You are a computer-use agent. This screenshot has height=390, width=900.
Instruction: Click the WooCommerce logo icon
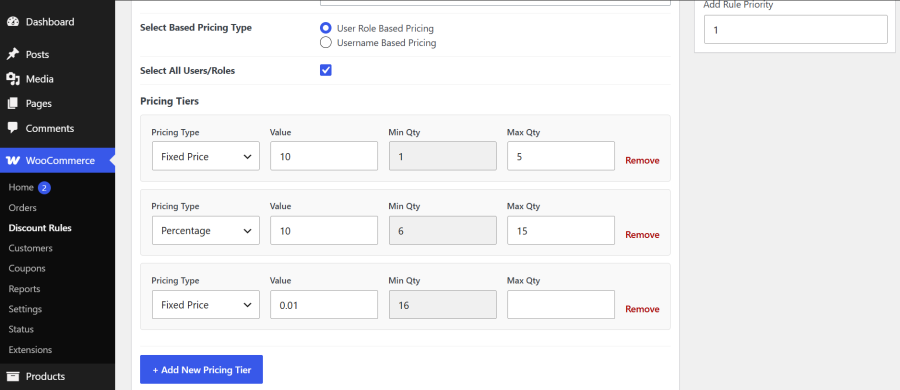coord(13,161)
